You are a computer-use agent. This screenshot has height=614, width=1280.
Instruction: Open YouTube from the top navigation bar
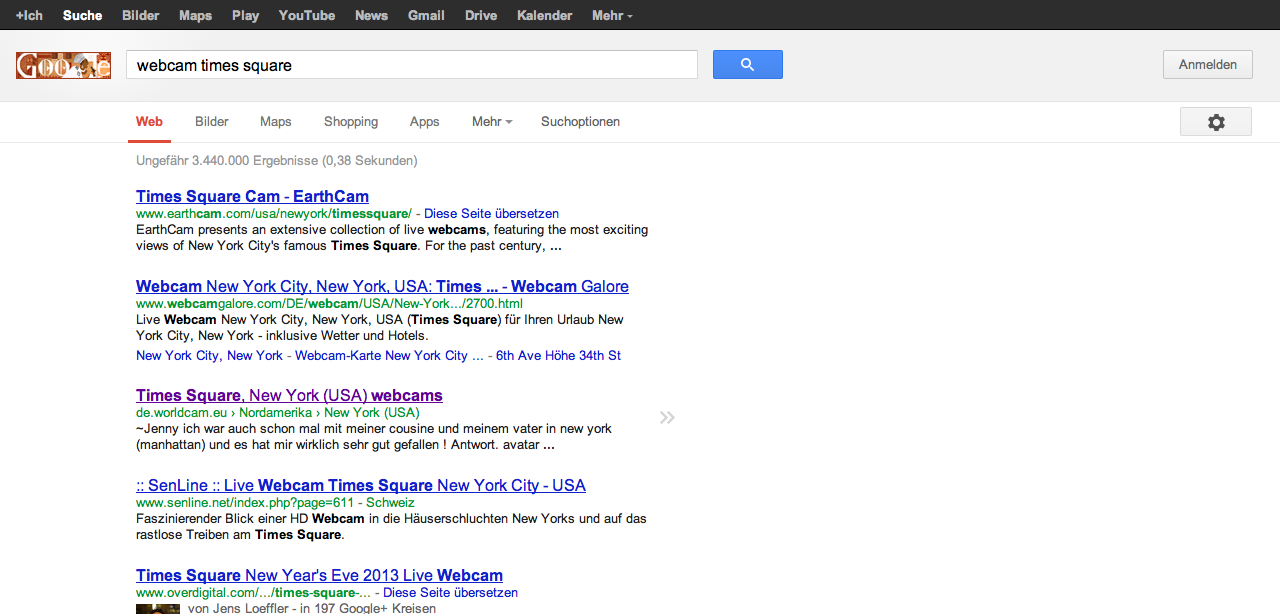307,15
